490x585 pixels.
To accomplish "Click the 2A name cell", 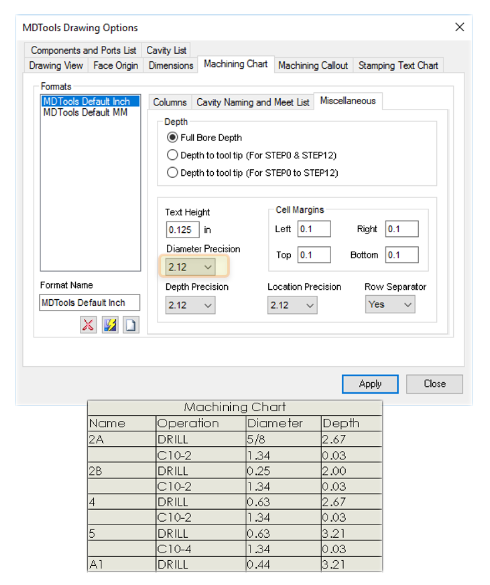I will 122,439.
